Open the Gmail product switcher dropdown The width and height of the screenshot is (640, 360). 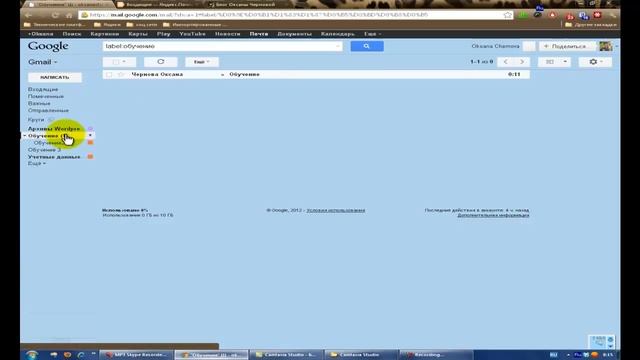pyautogui.click(x=42, y=62)
